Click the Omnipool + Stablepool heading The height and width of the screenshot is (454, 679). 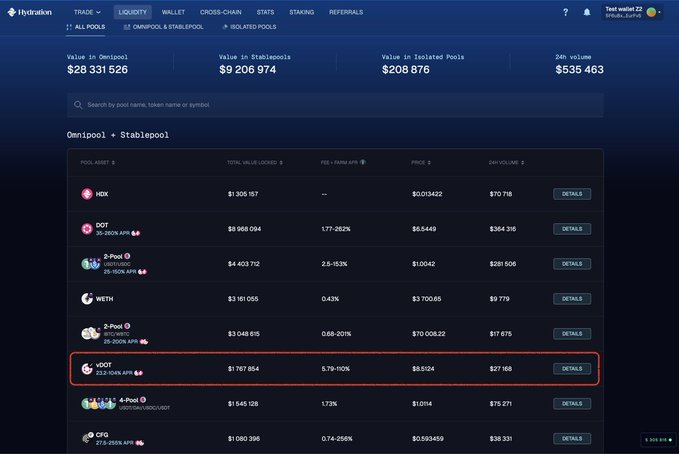click(118, 135)
